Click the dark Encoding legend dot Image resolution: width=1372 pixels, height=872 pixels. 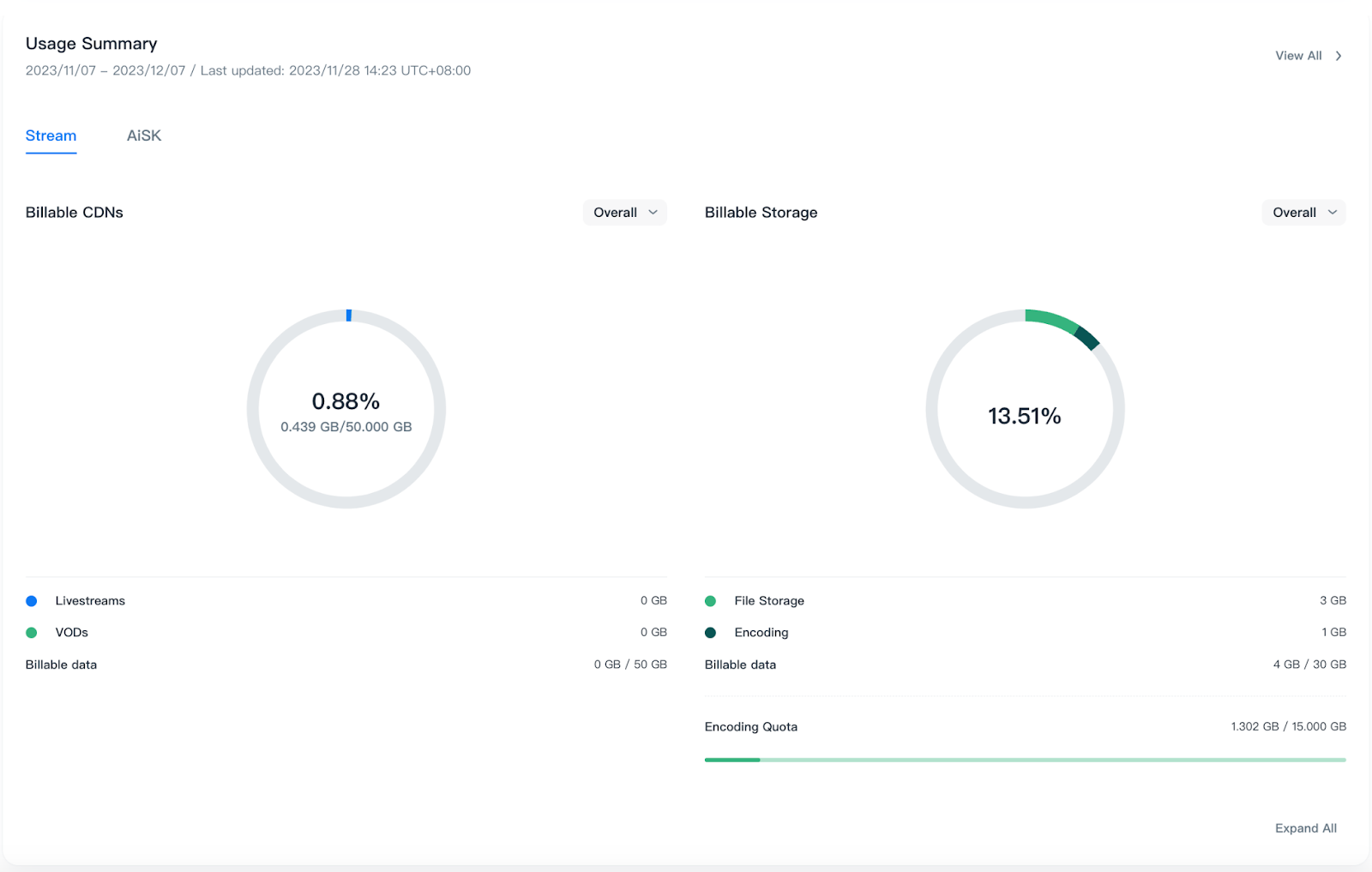[x=710, y=633]
